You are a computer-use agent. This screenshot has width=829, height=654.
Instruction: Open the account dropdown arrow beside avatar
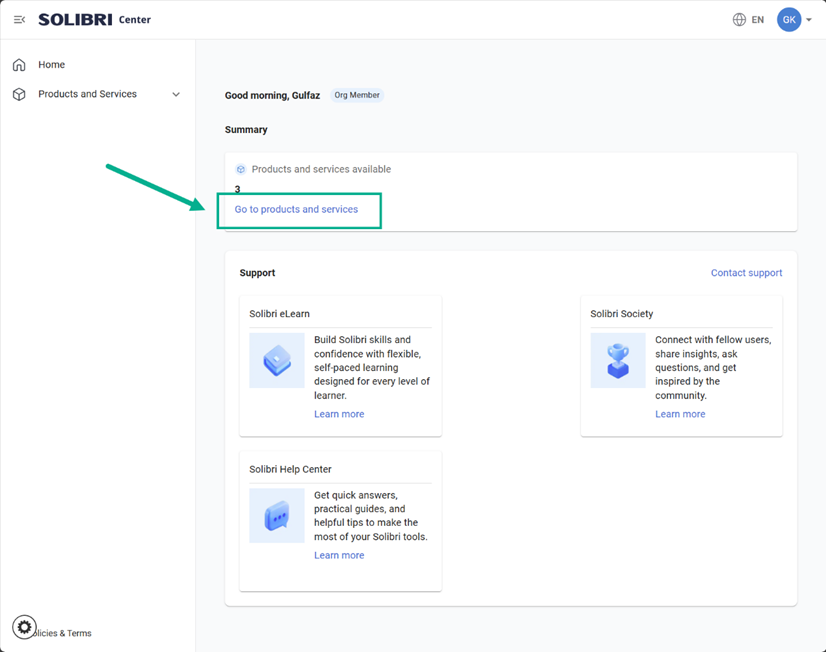(809, 20)
